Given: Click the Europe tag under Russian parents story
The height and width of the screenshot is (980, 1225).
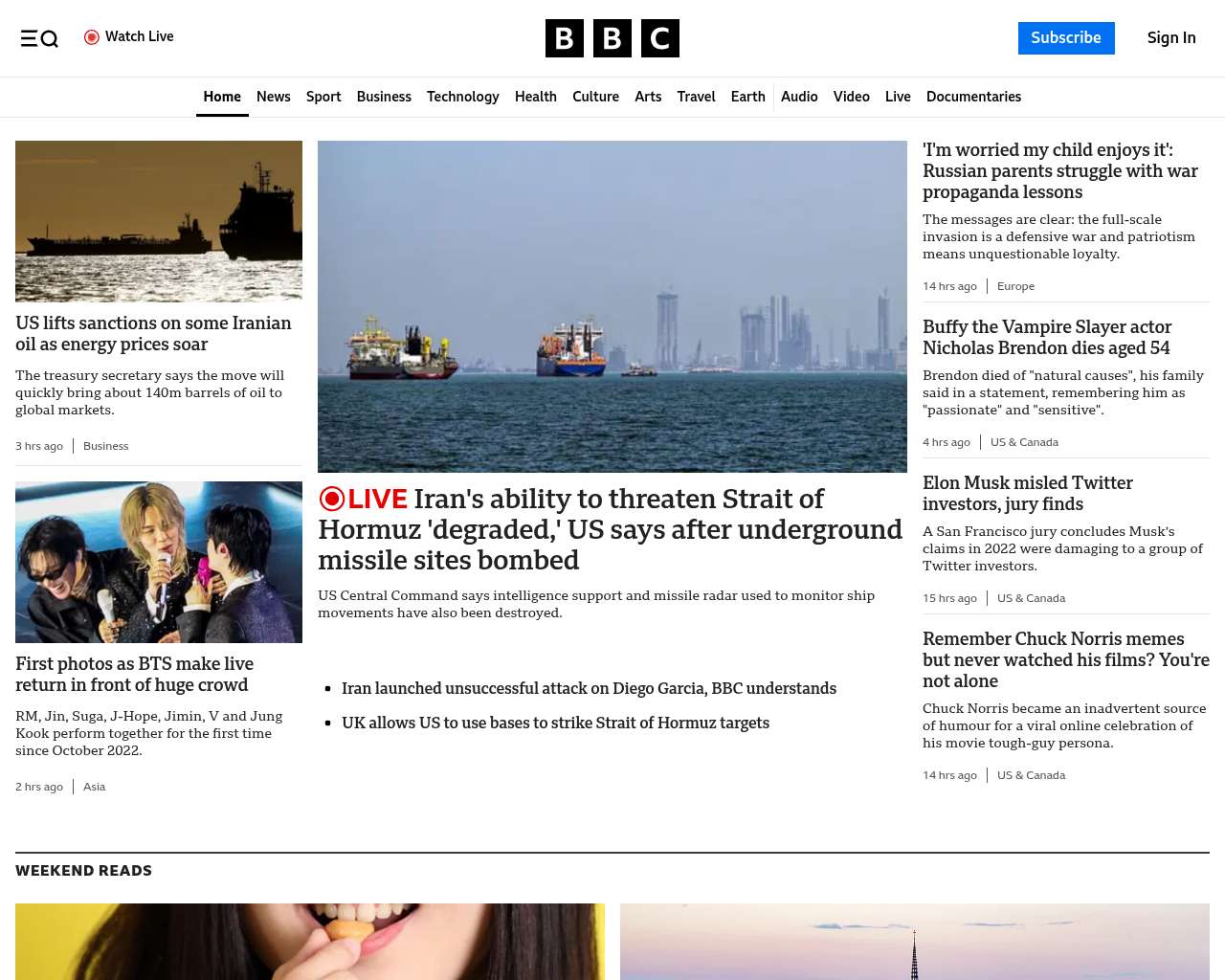Looking at the screenshot, I should tap(1015, 286).
